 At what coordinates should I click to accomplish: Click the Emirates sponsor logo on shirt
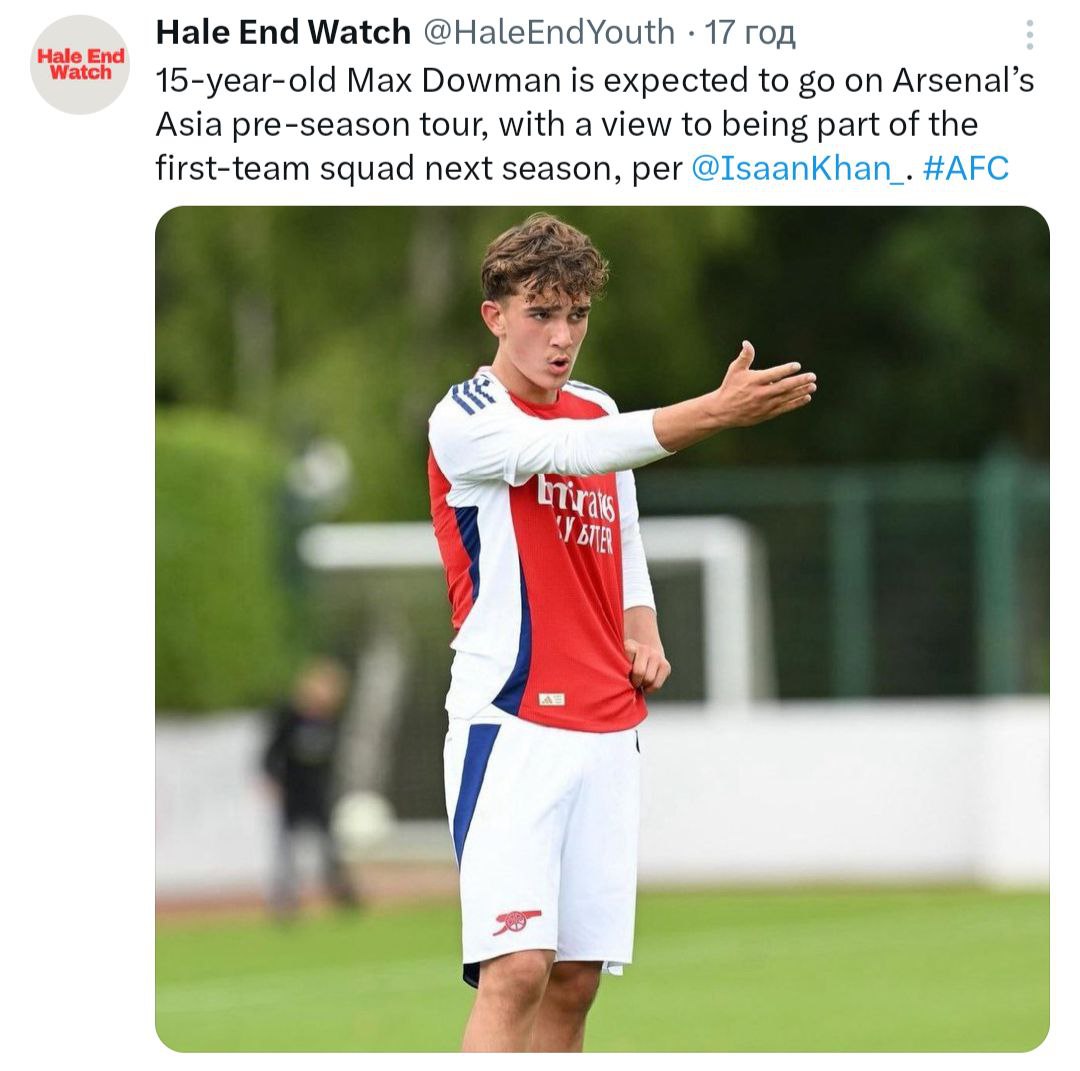[577, 497]
